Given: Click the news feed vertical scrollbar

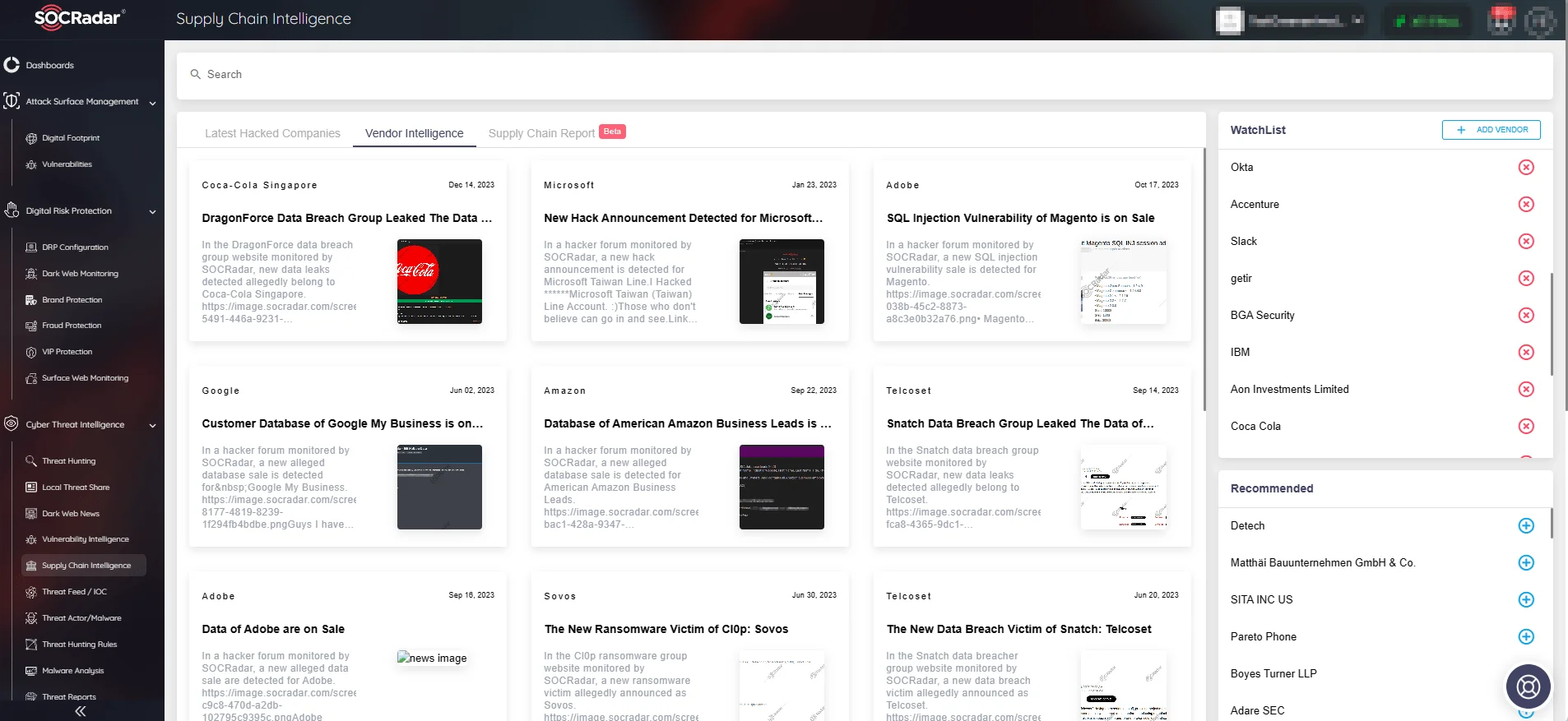Looking at the screenshot, I should tap(1204, 280).
